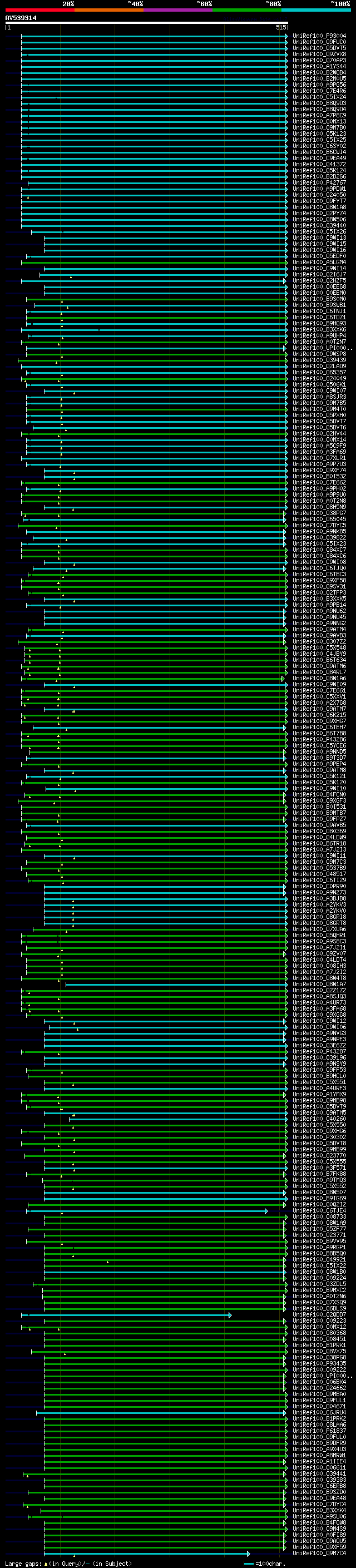Select UniRef100_C6SY02 label
Image resolution: width=356 pixels, height=1568 pixels.
[319, 146]
